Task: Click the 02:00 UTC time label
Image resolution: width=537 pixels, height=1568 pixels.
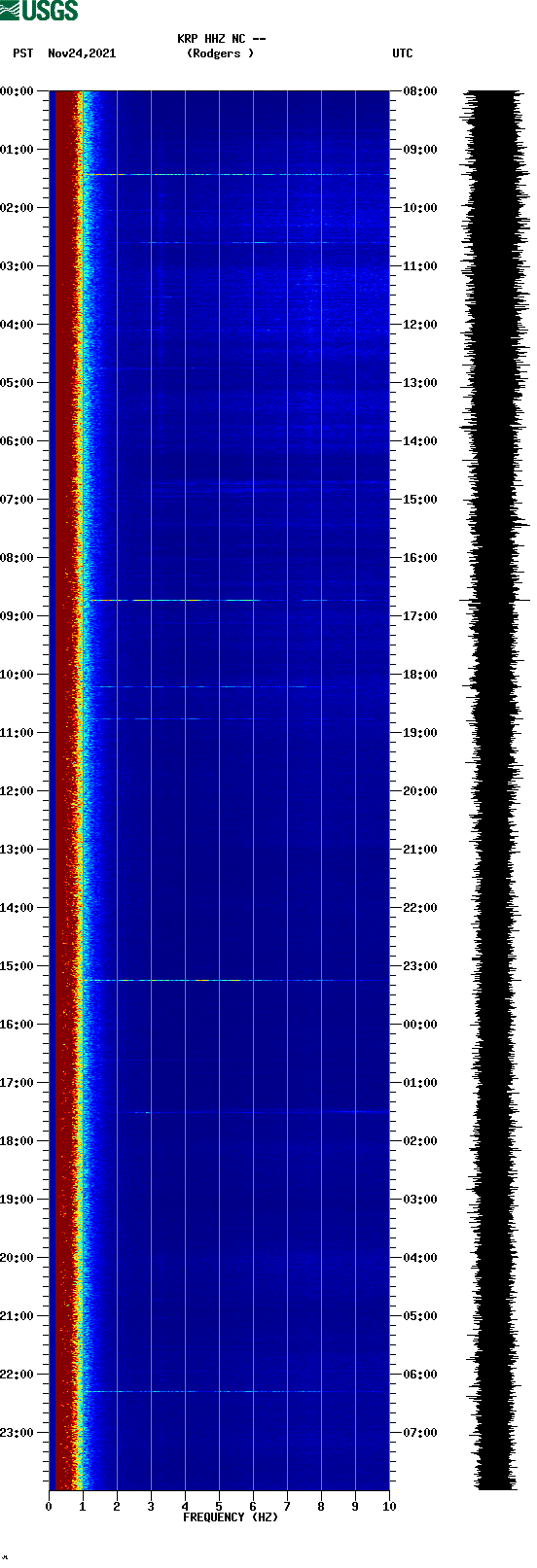Action: click(x=420, y=1141)
